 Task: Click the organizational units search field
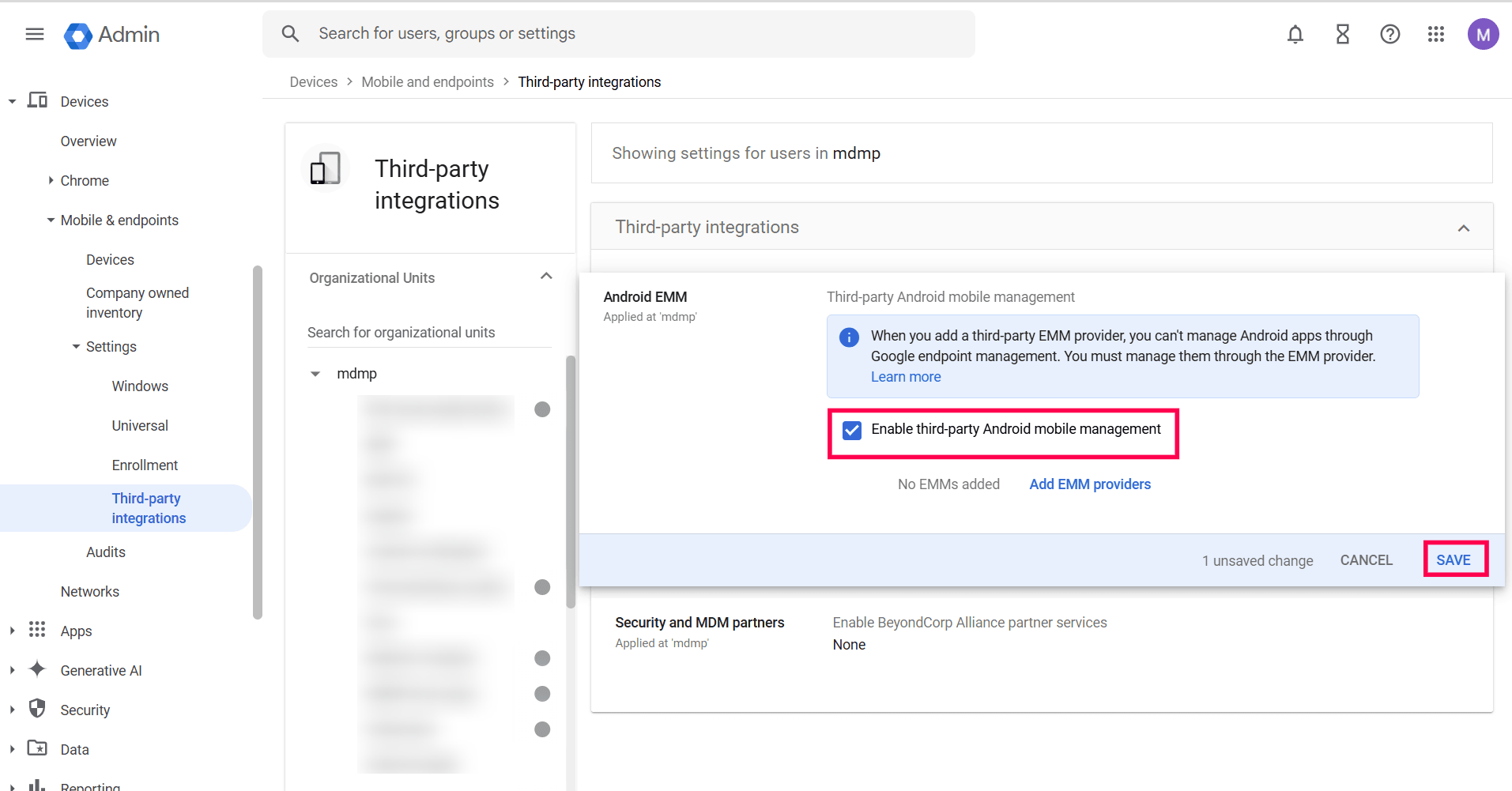point(428,333)
